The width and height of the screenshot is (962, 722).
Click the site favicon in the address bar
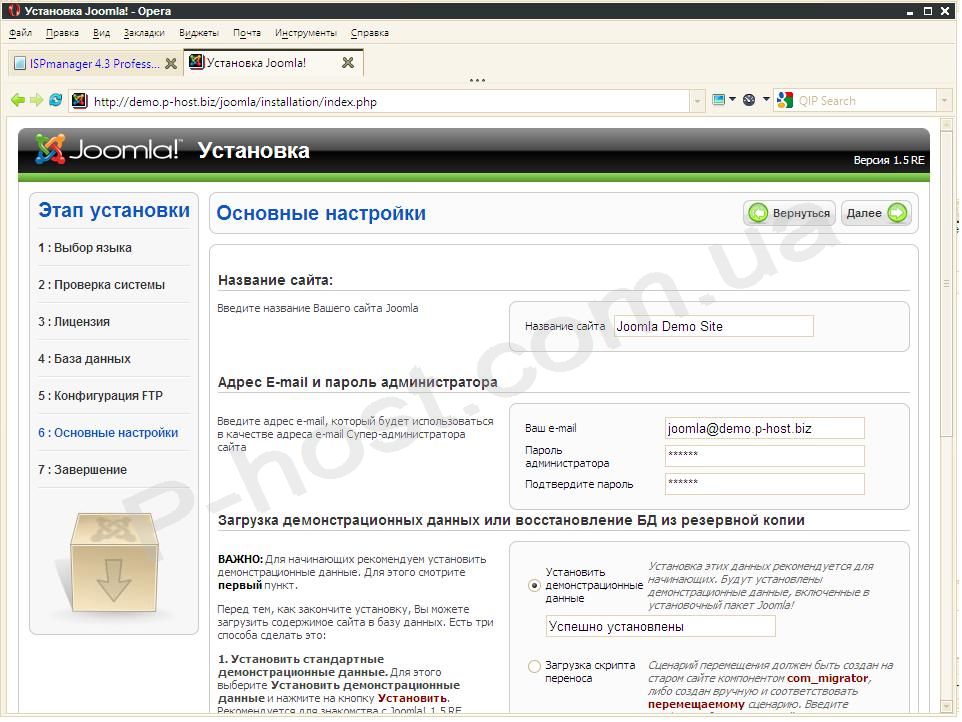(80, 101)
